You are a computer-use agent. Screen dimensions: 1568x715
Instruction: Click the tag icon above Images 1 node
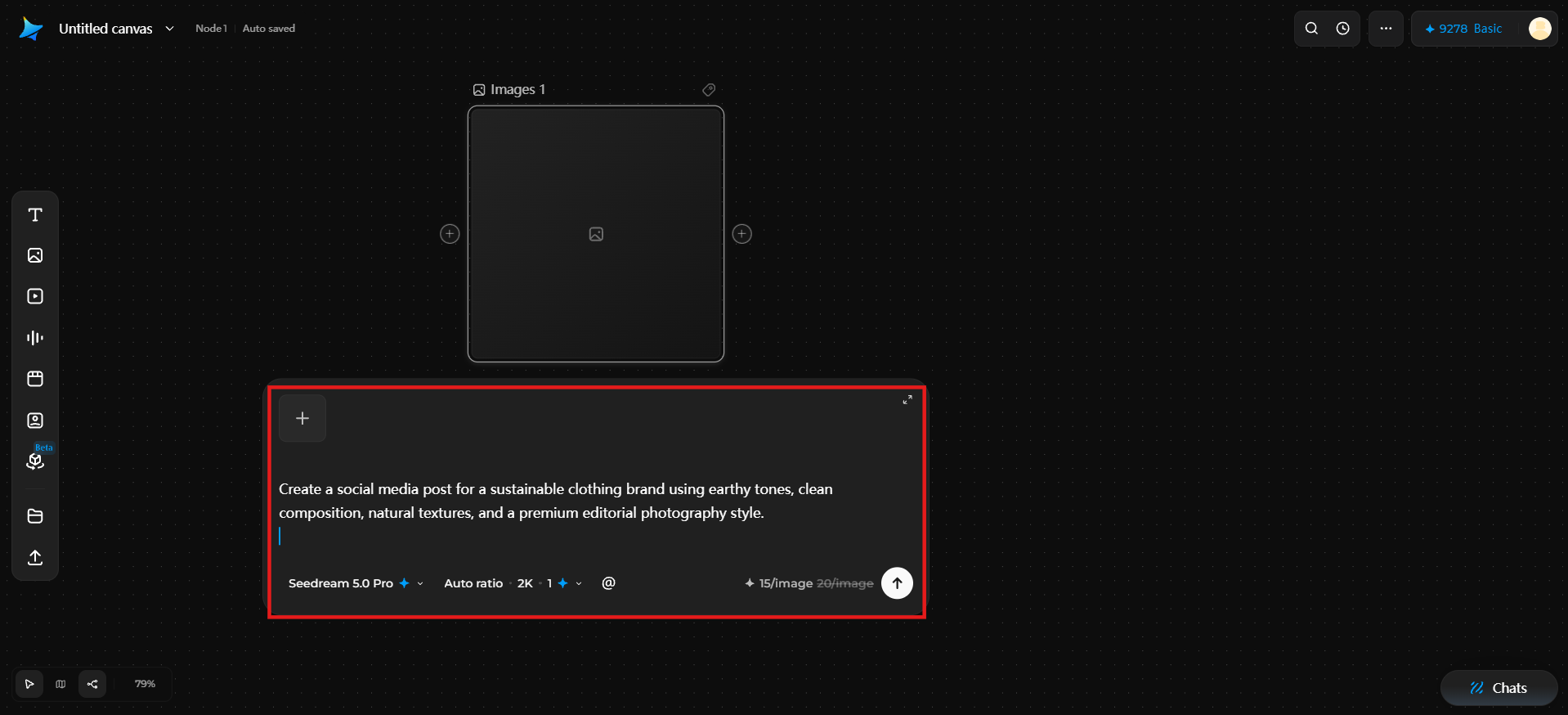click(709, 90)
